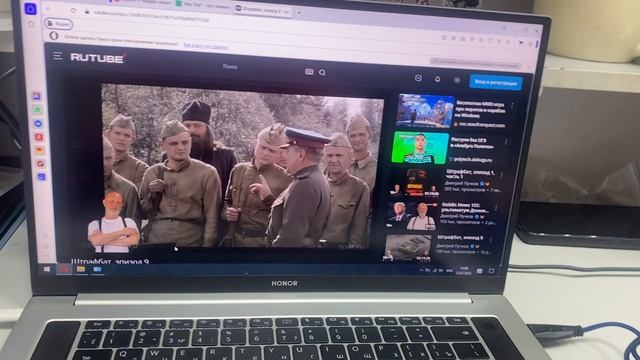The height and width of the screenshot is (360, 640).
Task: Open the blue app icon in taskbar
Action: point(97,270)
